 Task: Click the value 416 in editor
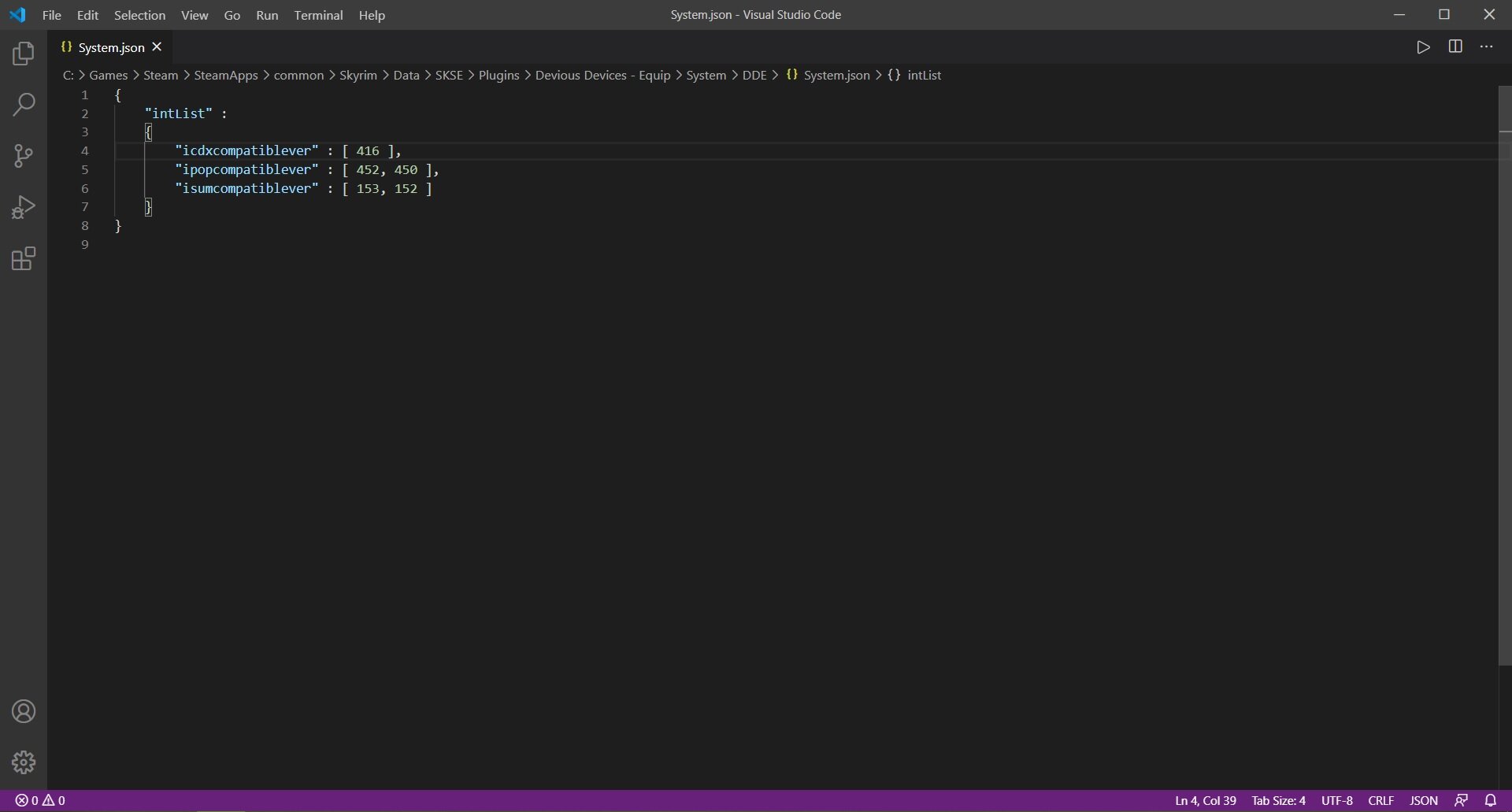[368, 150]
